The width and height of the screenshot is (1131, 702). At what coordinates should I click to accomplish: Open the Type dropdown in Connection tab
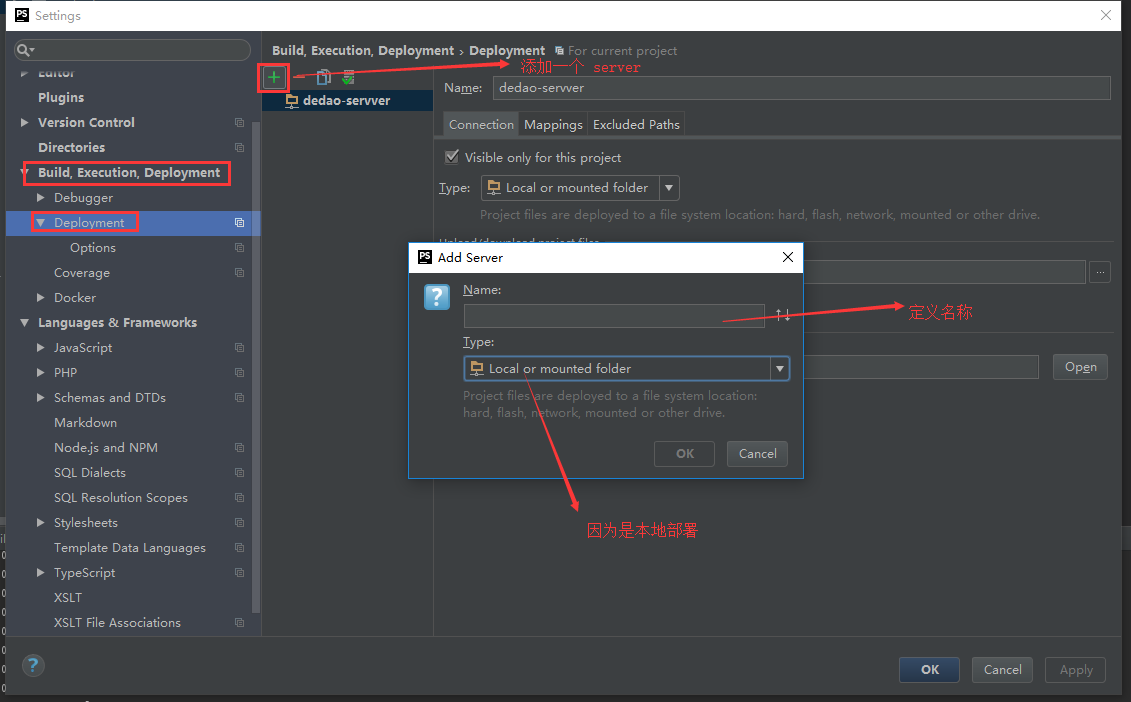[x=669, y=188]
